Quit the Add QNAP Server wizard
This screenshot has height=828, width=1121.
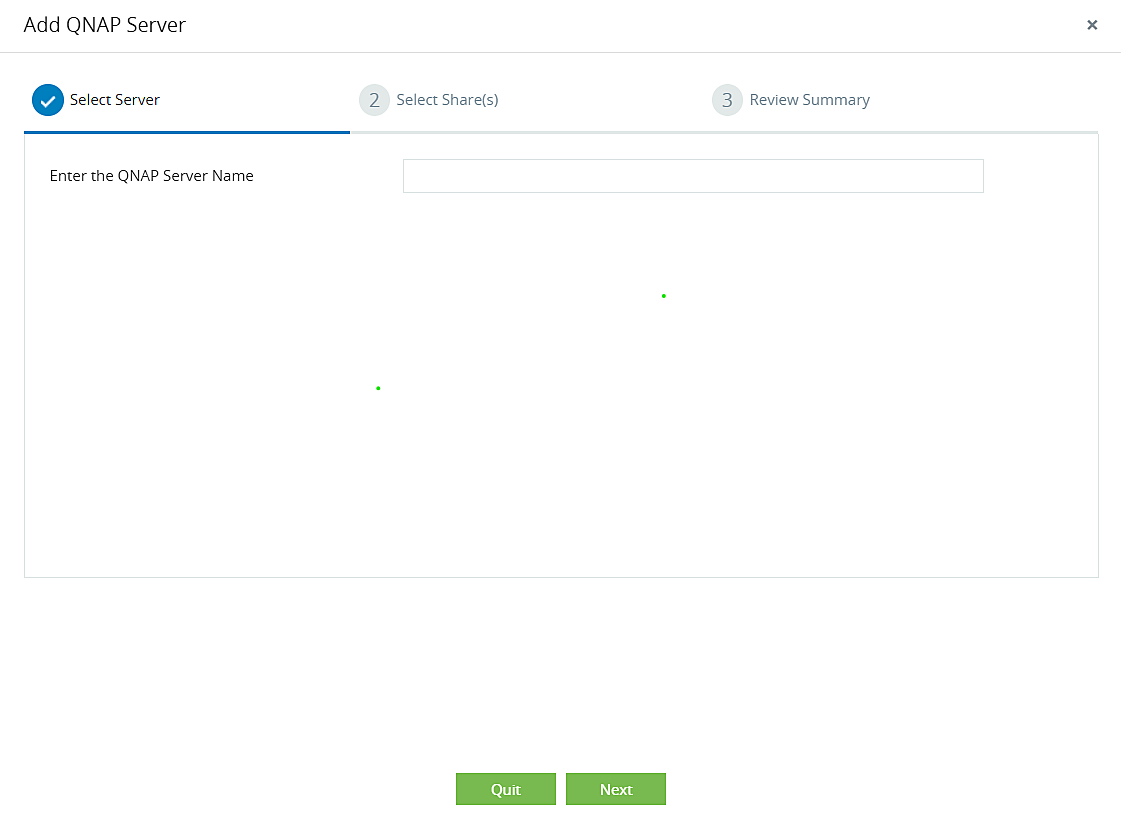click(x=506, y=789)
